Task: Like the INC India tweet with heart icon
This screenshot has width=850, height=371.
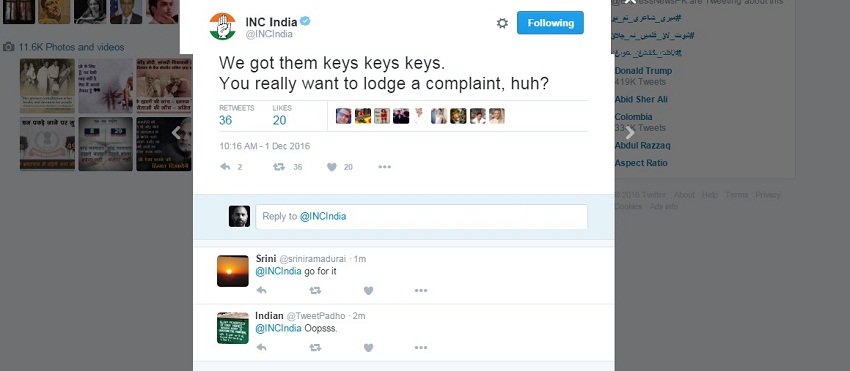Action: 332,167
